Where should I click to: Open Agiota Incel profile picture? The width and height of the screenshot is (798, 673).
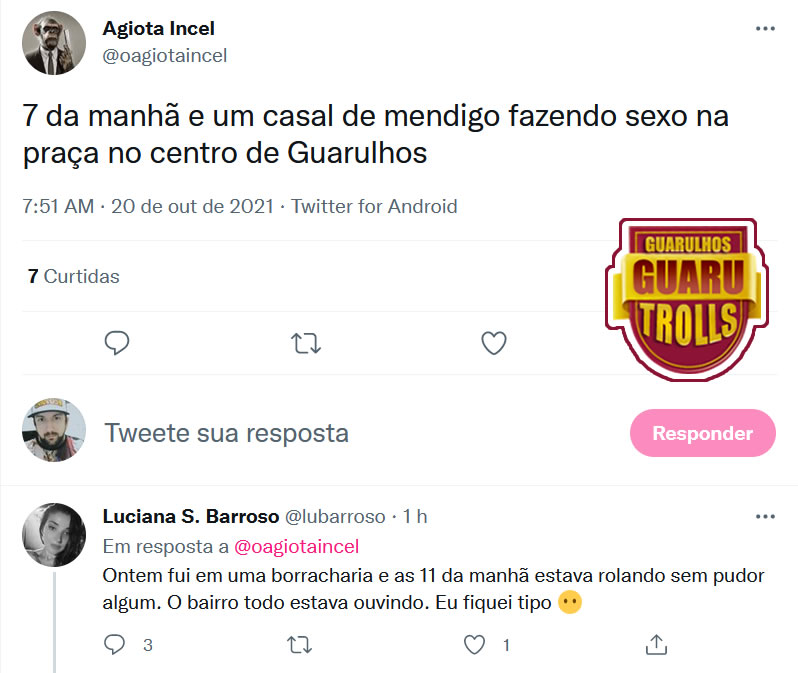click(54, 43)
